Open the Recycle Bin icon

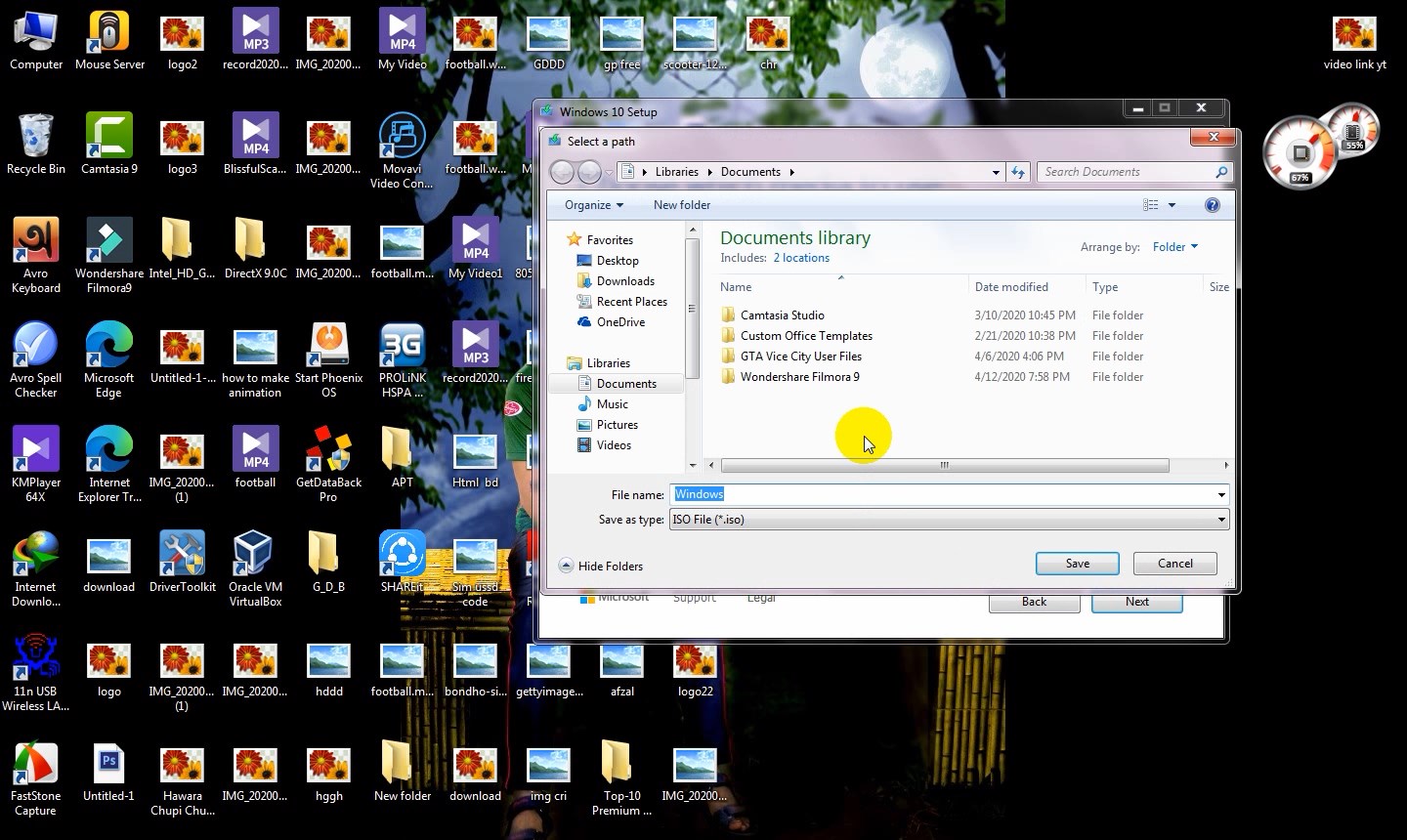coord(36,145)
